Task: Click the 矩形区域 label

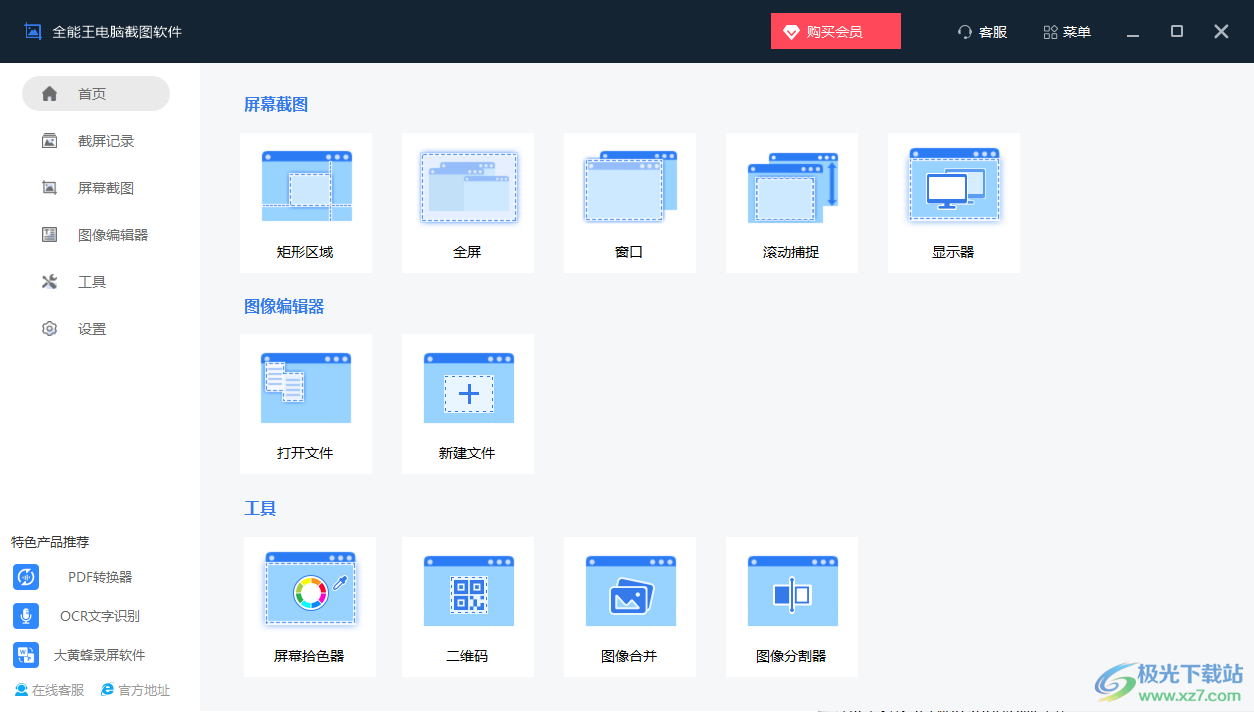Action: [x=305, y=252]
